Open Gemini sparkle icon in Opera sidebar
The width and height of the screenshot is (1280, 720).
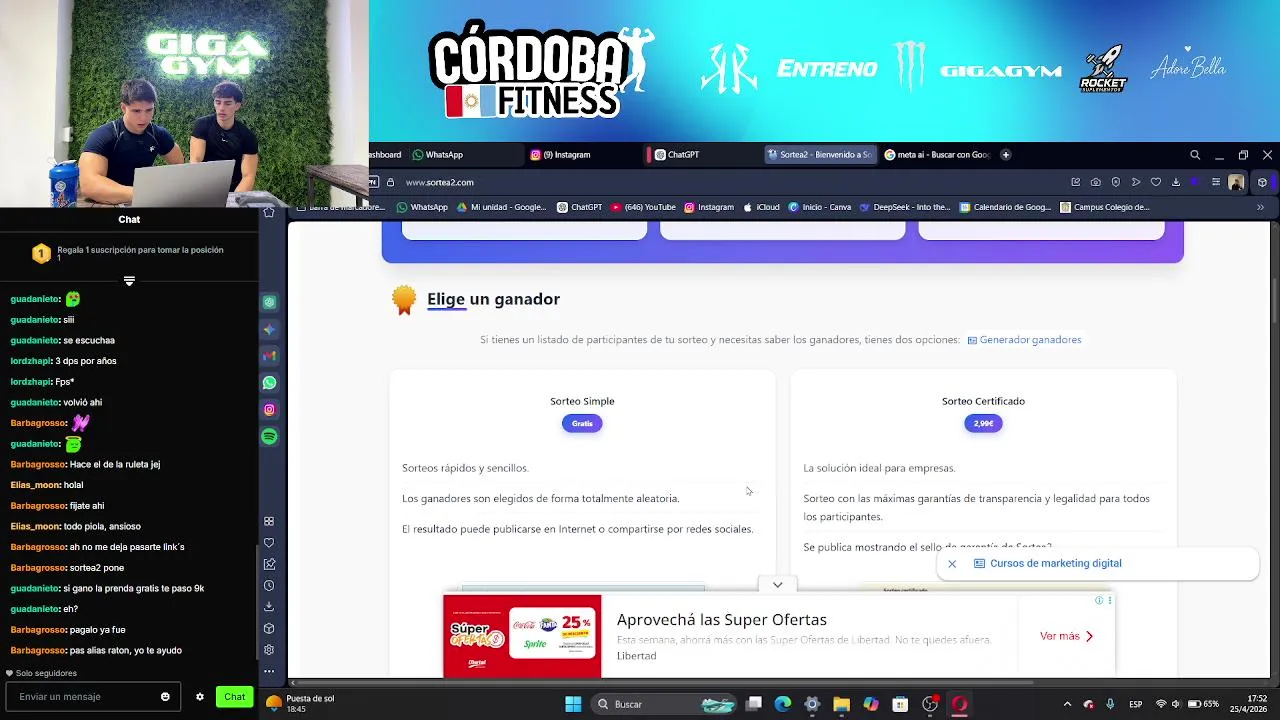(x=269, y=329)
